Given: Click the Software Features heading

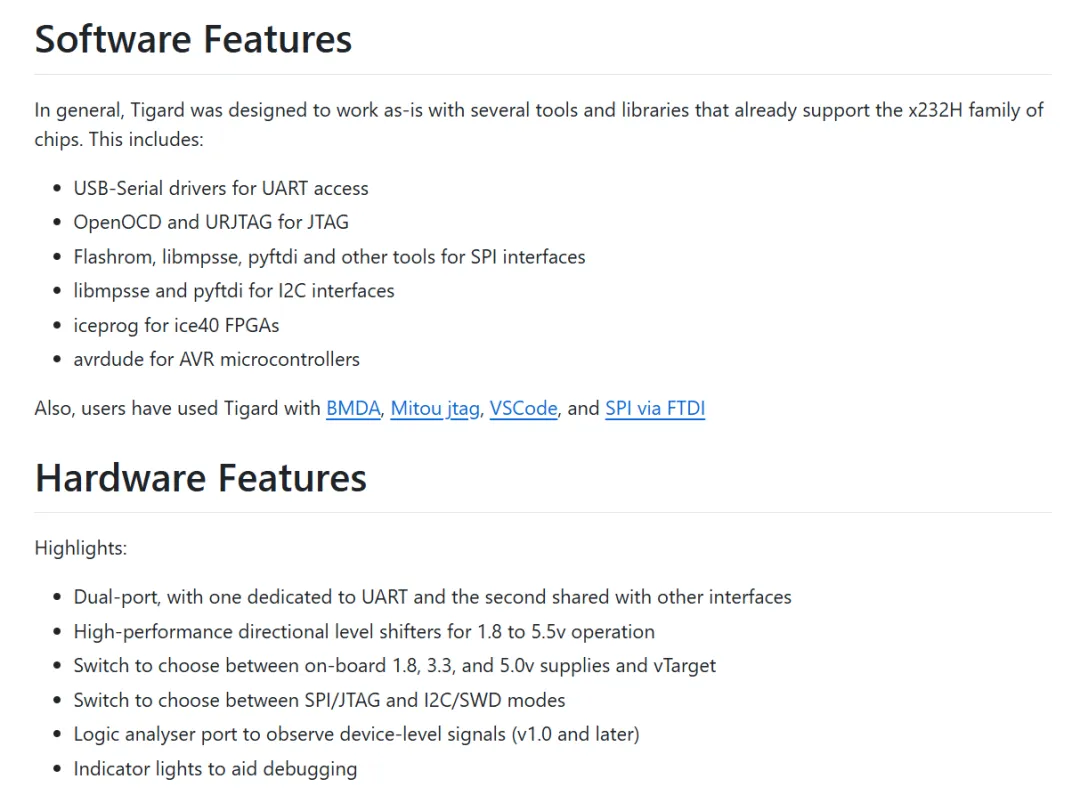Looking at the screenshot, I should [193, 39].
